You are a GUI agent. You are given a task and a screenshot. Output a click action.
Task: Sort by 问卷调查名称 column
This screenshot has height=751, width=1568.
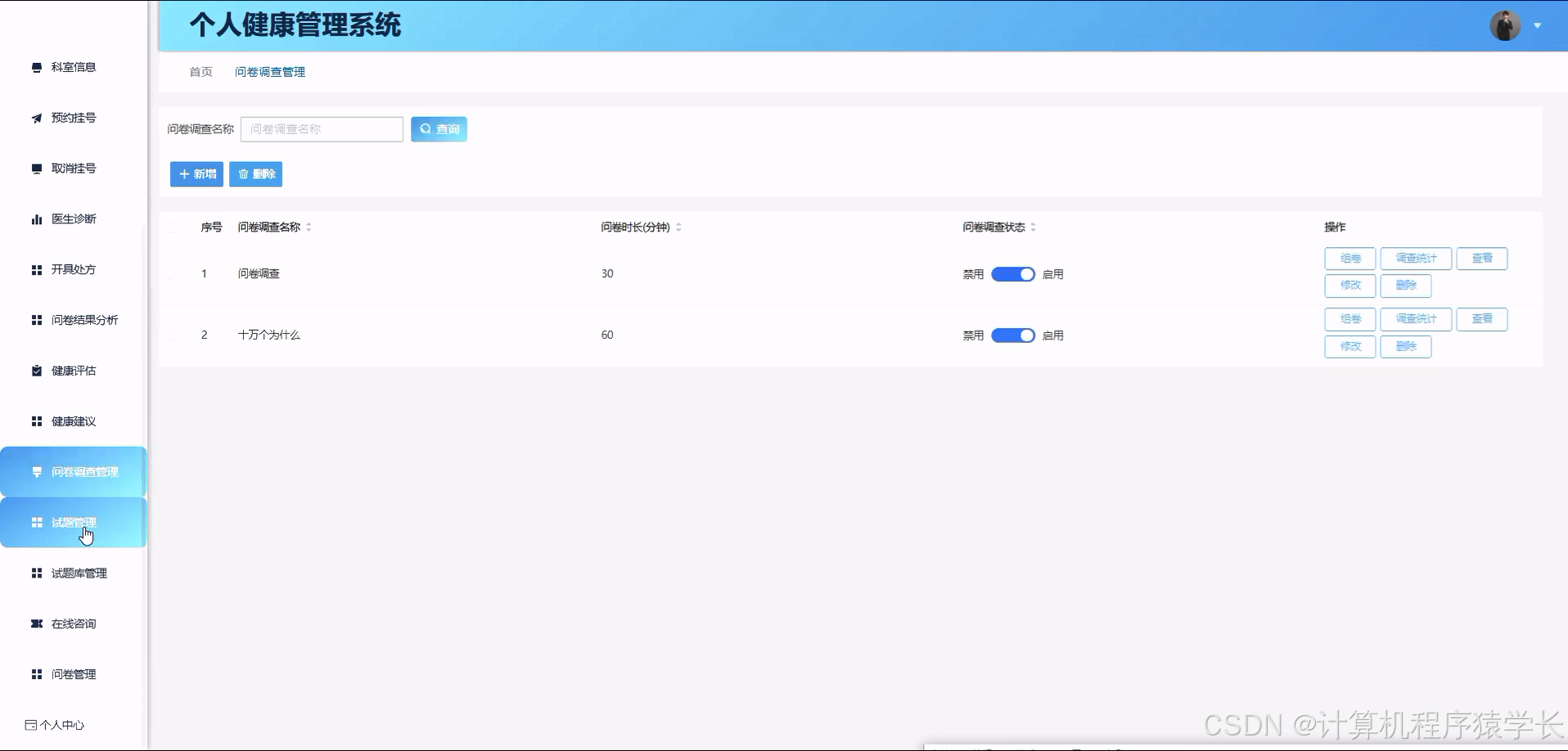pyautogui.click(x=309, y=227)
